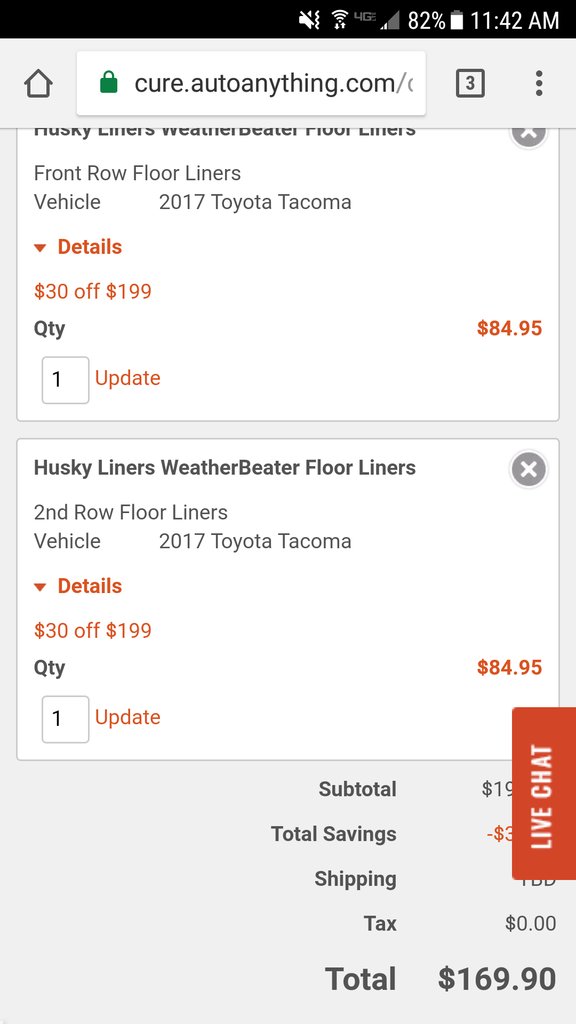Open the browser three-dot menu
This screenshot has height=1024, width=576.
(539, 84)
